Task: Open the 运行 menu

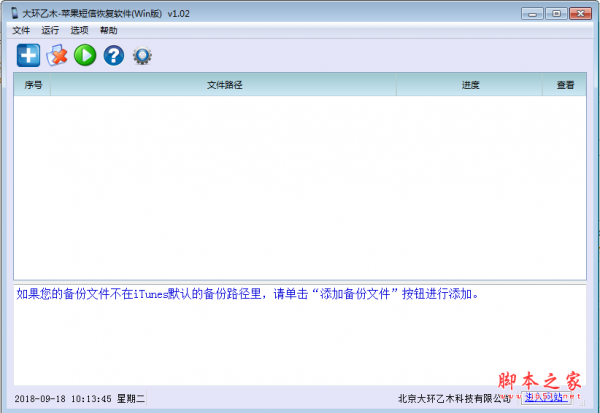Action: click(50, 30)
